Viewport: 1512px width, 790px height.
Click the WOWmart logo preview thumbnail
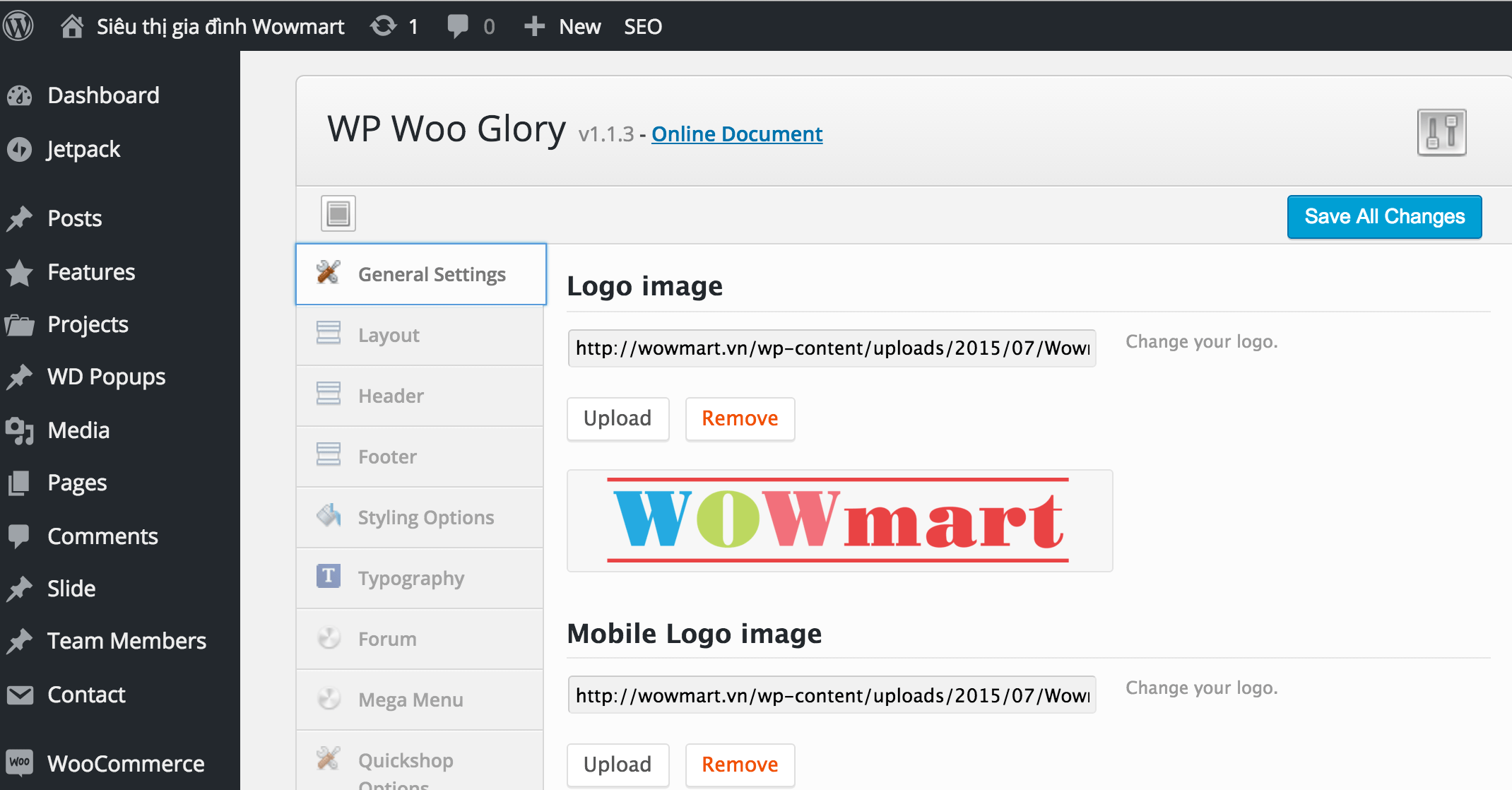[x=839, y=521]
